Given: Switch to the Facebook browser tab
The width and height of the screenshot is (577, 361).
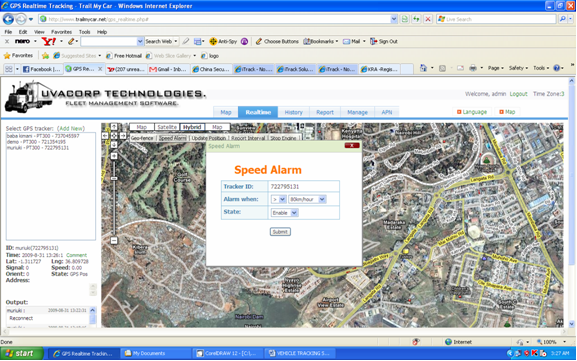Looking at the screenshot, I should click(42, 69).
